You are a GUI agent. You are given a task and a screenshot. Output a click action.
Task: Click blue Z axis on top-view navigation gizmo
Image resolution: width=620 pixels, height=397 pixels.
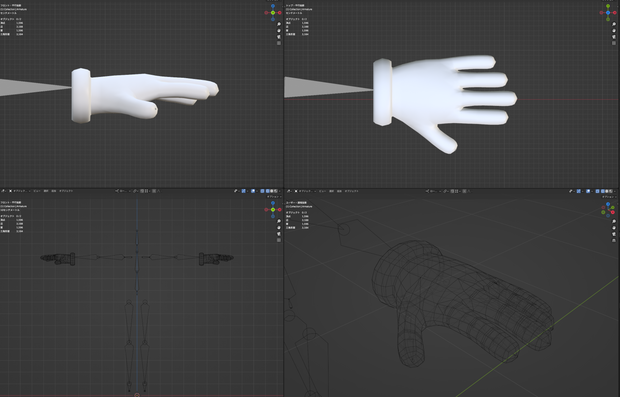coord(608,13)
